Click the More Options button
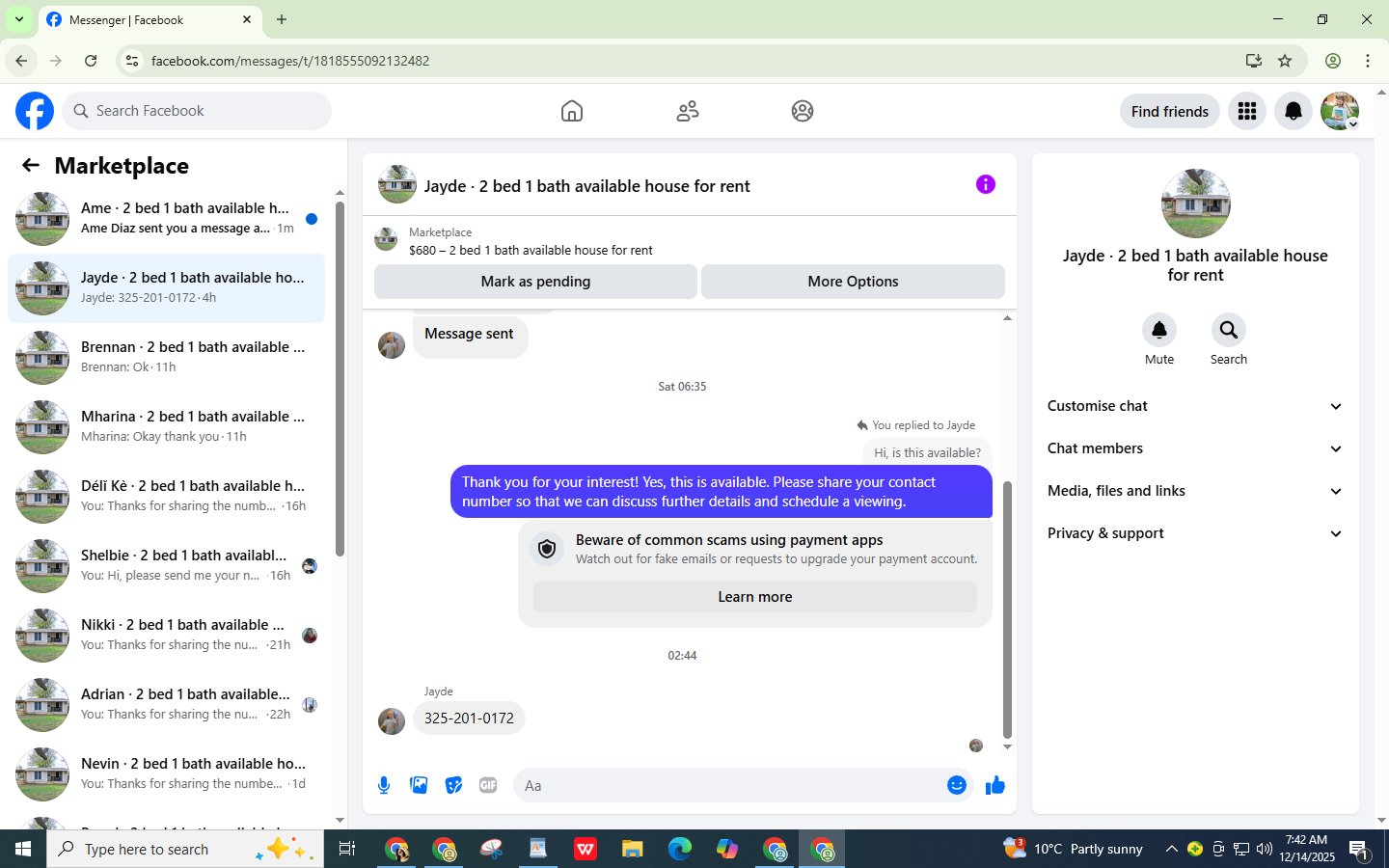Screen dimensions: 1389x868 pos(853,282)
